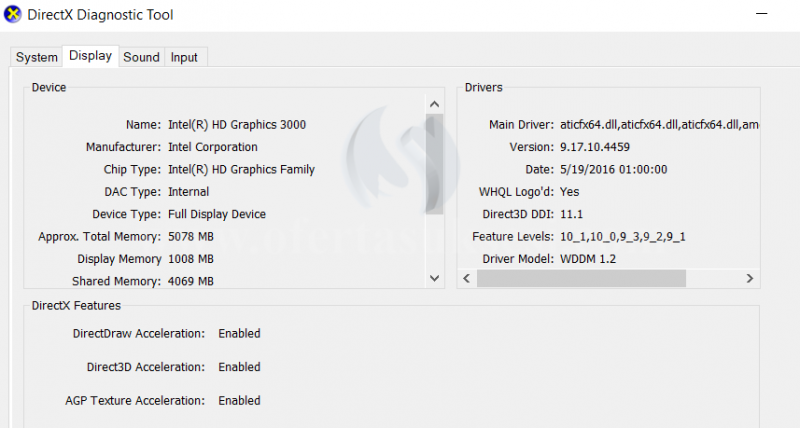This screenshot has width=800, height=428.
Task: Click the DAC Type value 'Internal'
Action: [189, 192]
